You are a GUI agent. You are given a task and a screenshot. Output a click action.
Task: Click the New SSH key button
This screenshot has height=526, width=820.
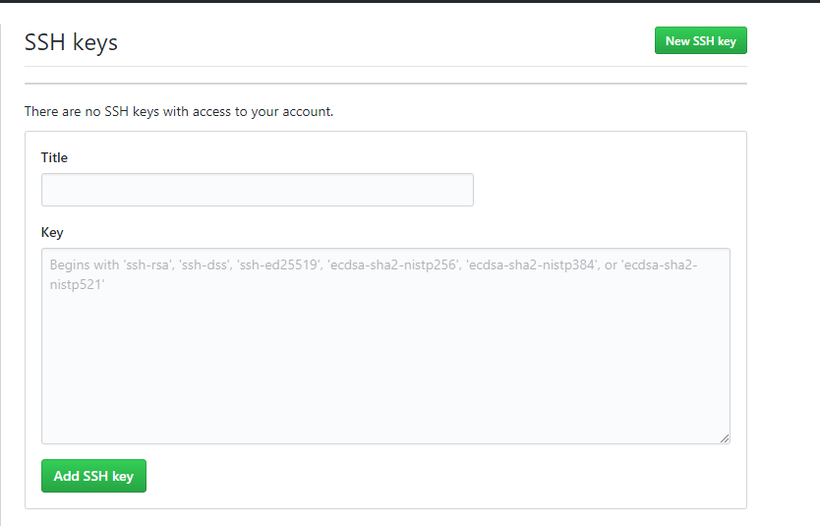(701, 41)
